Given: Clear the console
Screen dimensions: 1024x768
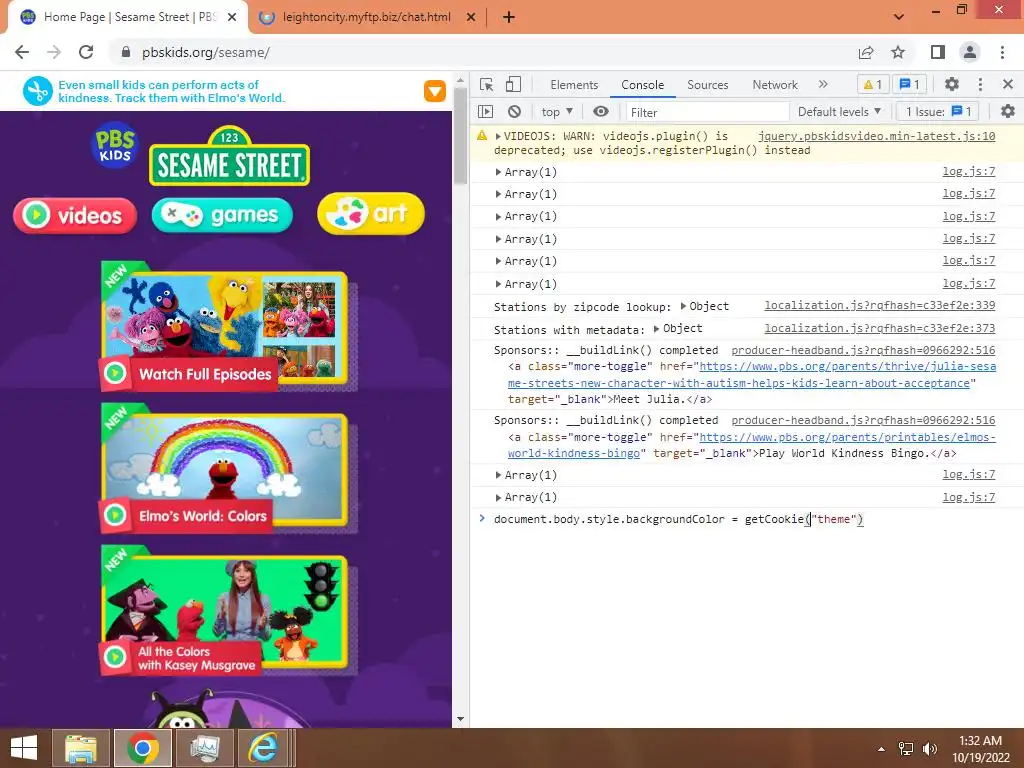Looking at the screenshot, I should click(515, 112).
